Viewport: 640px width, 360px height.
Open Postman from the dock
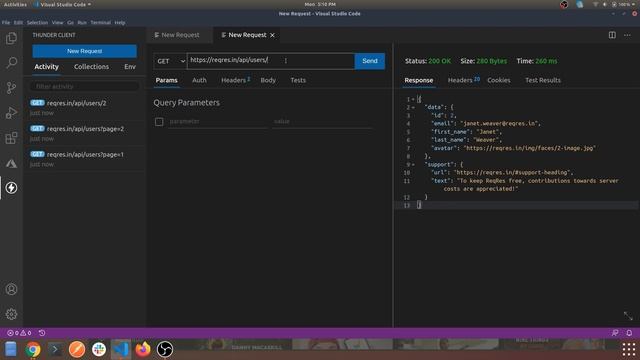point(77,349)
